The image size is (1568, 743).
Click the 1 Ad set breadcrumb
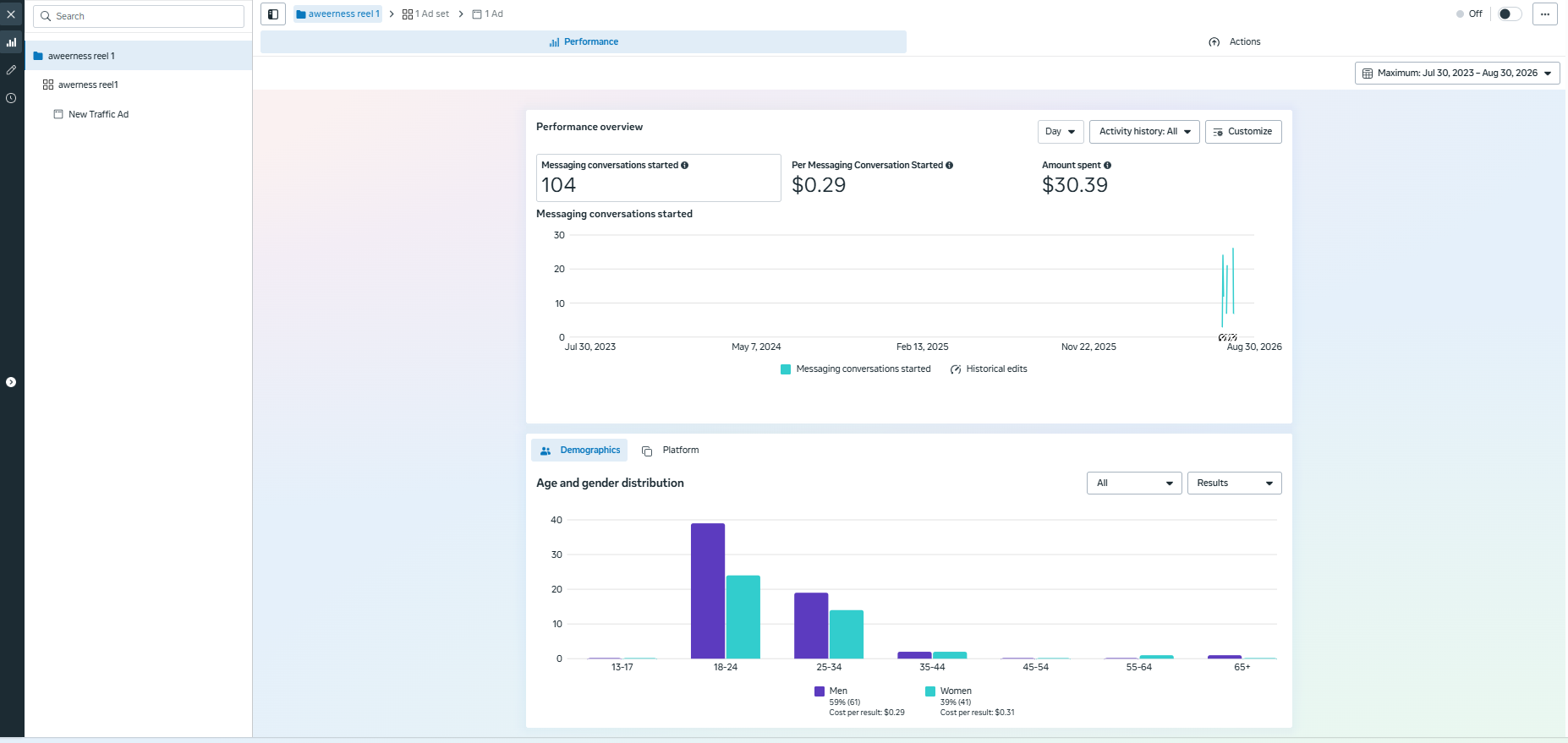pyautogui.click(x=426, y=14)
